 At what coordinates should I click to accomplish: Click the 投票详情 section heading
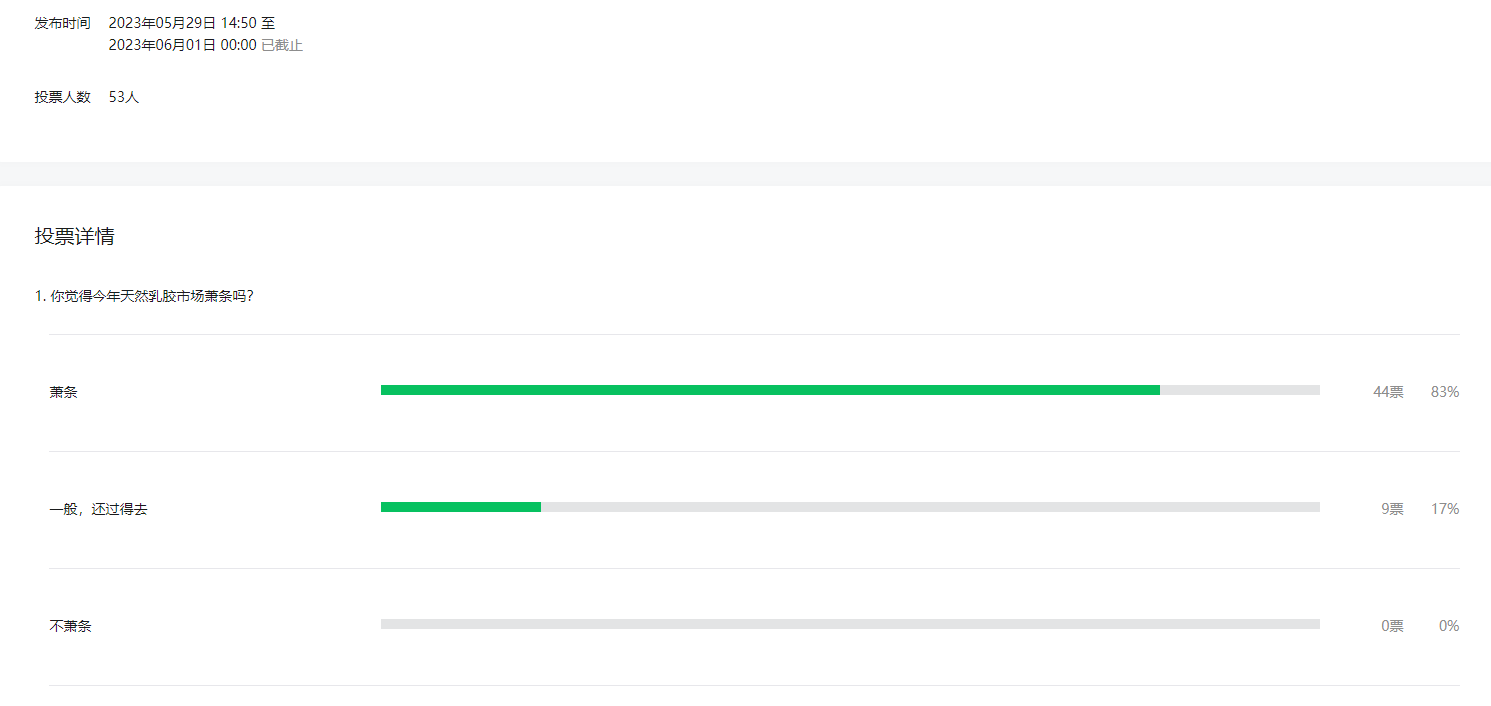pyautogui.click(x=74, y=237)
